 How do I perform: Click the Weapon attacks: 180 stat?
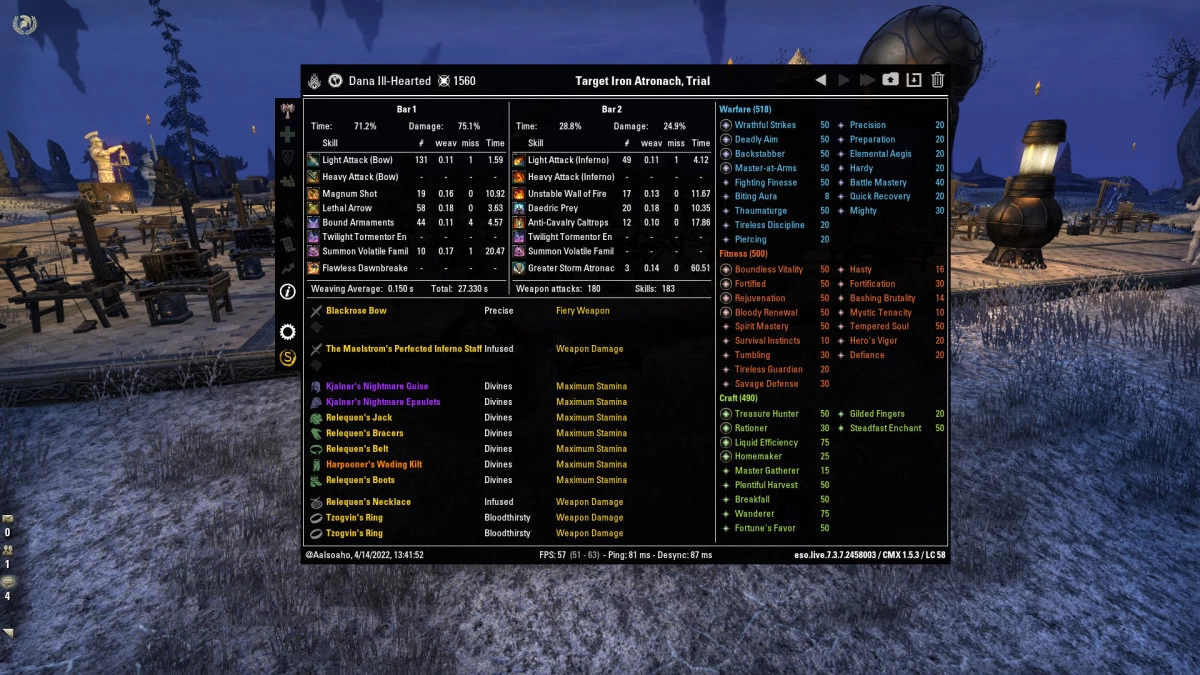point(558,288)
